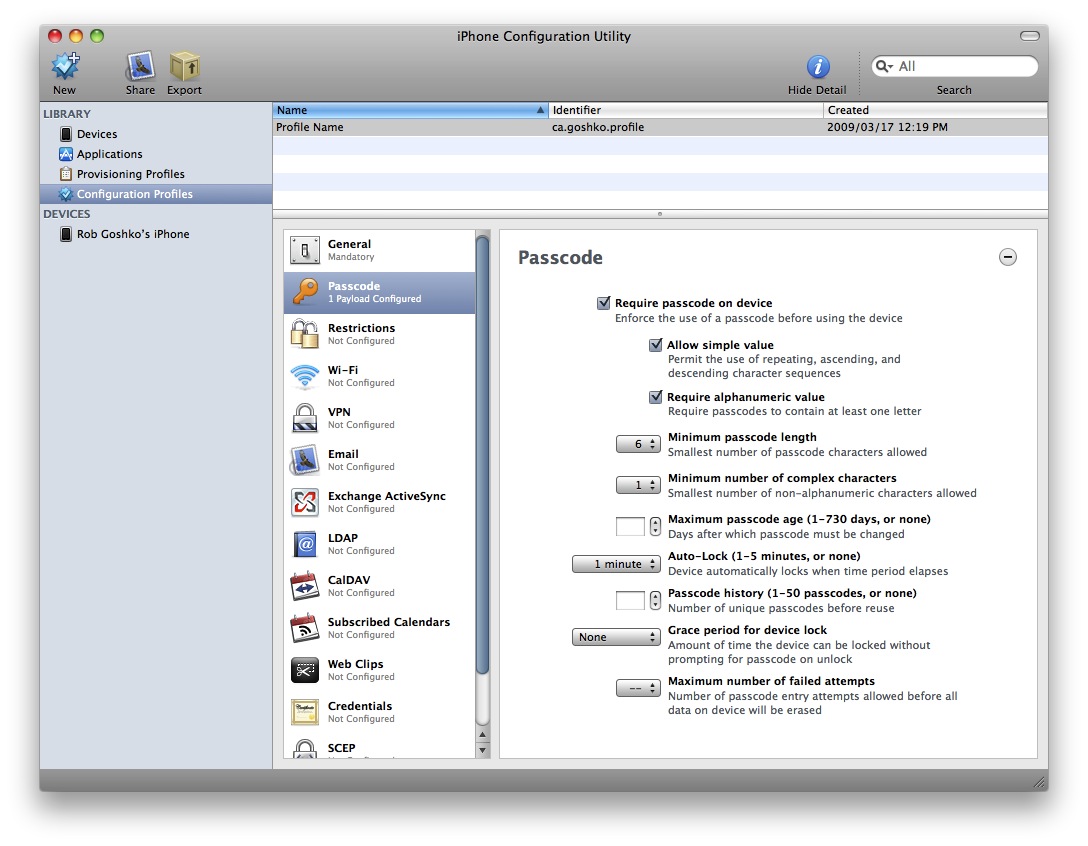Open the search magnifier options
The height and width of the screenshot is (846, 1088).
click(884, 66)
